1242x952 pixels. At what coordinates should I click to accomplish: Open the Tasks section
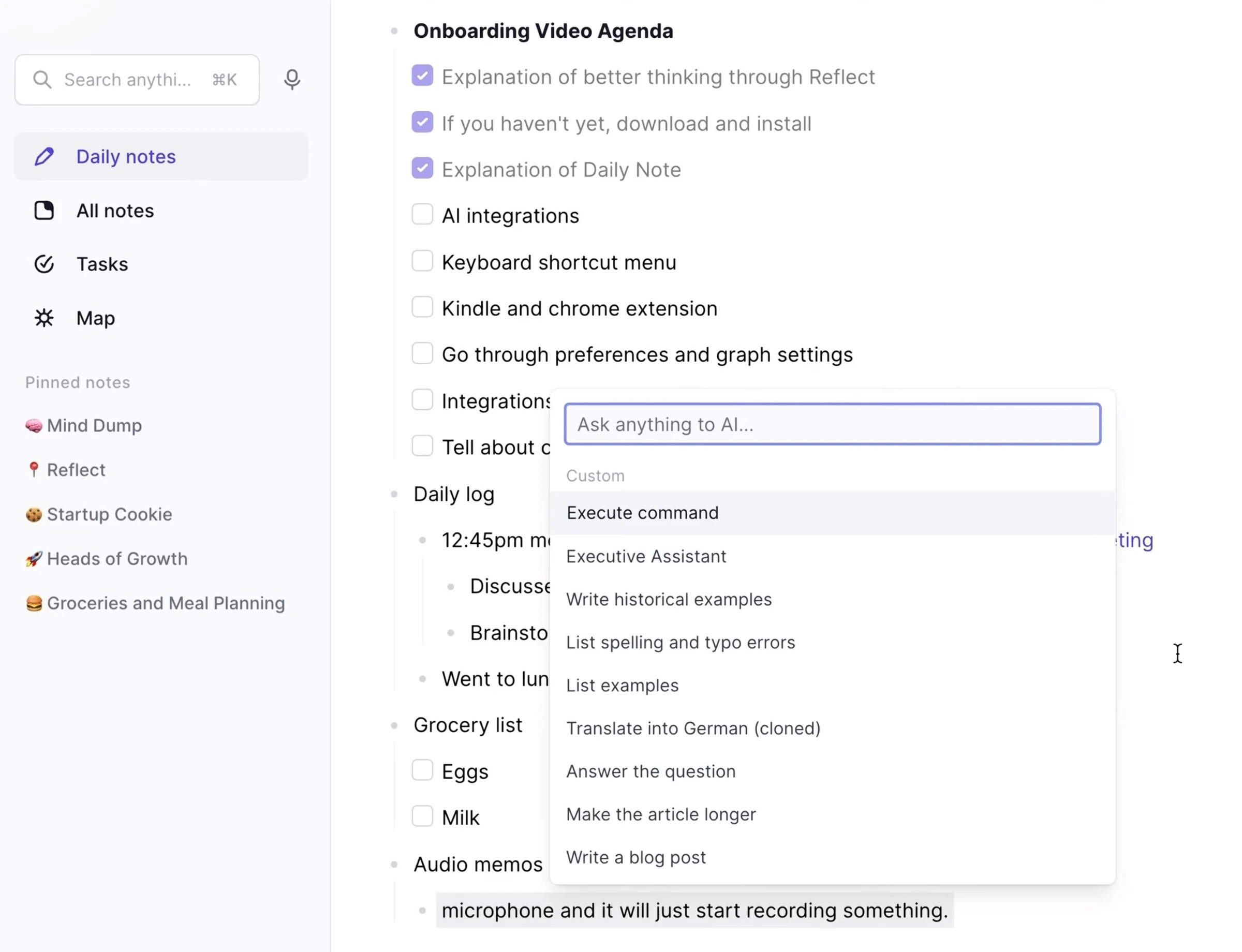pos(102,263)
